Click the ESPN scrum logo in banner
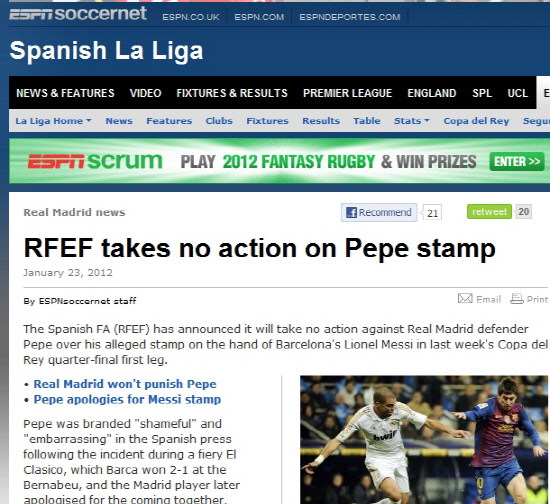The height and width of the screenshot is (504, 550). tap(95, 161)
